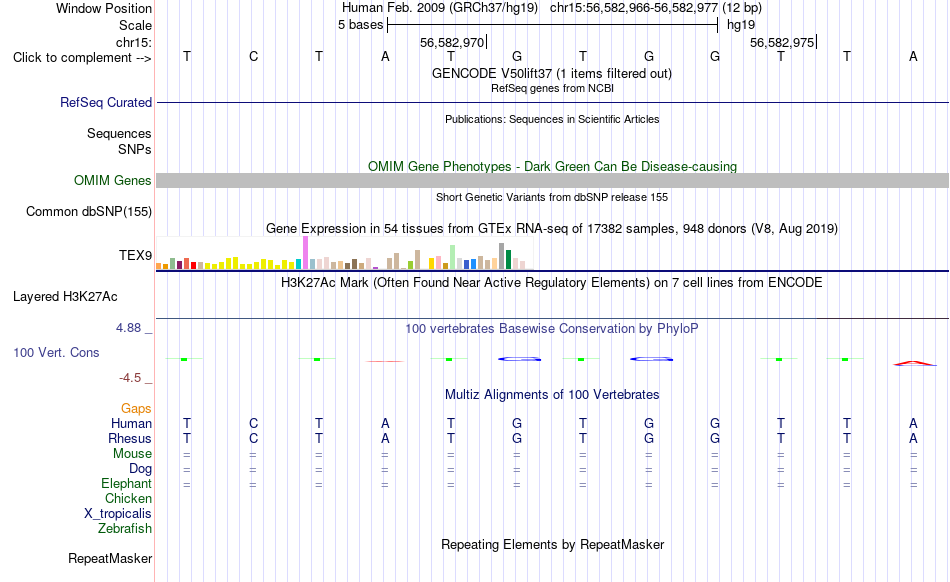Image resolution: width=950 pixels, height=582 pixels.
Task: Click the X_tropicalis species label
Action: [x=118, y=514]
